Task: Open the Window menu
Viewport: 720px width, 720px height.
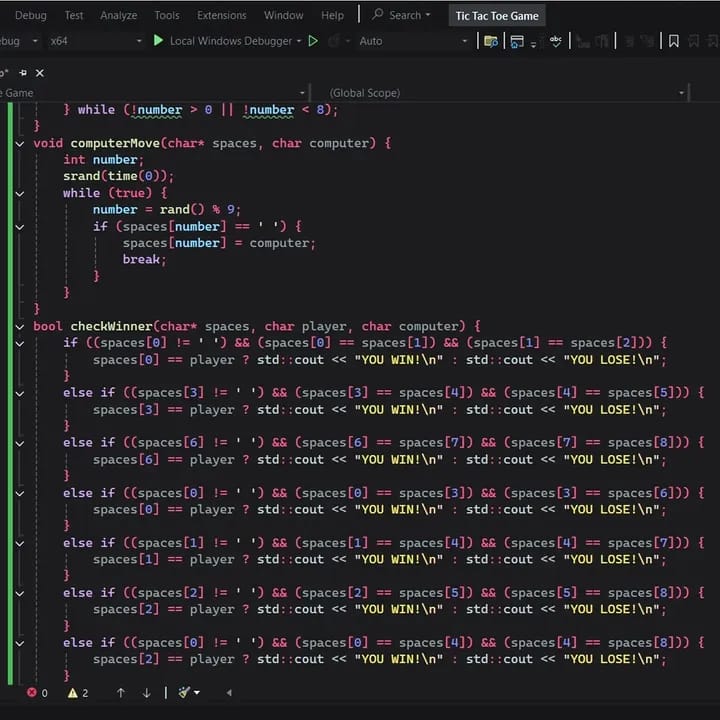Action: 284,15
